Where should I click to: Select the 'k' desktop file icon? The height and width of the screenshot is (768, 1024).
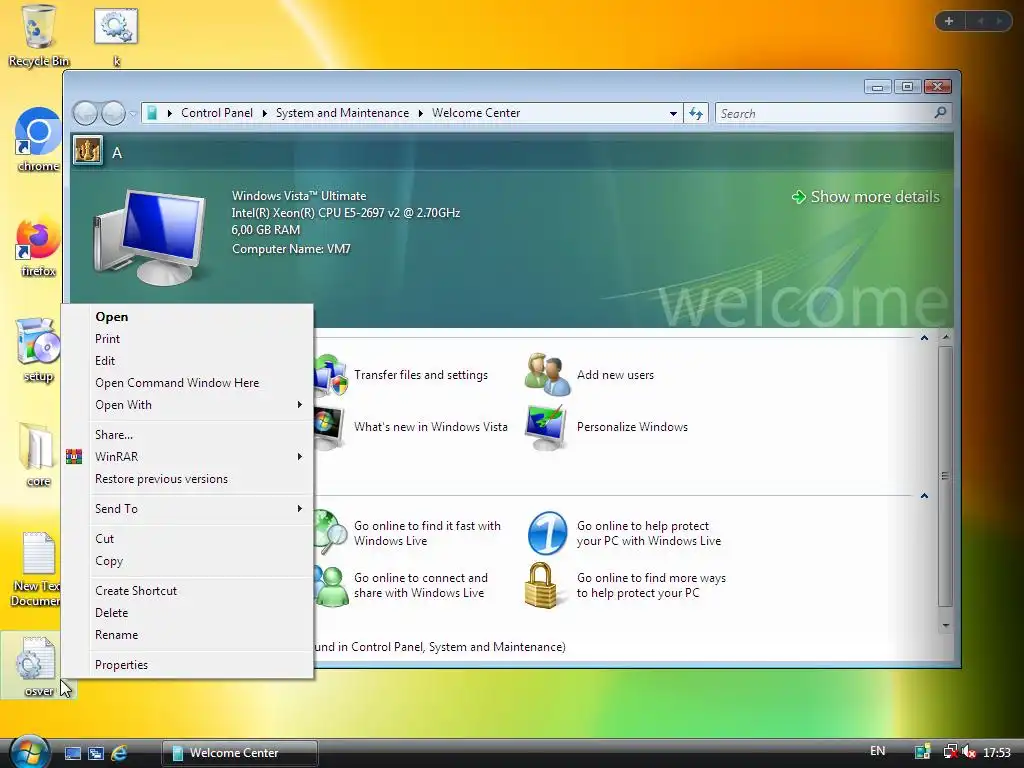coord(116,36)
